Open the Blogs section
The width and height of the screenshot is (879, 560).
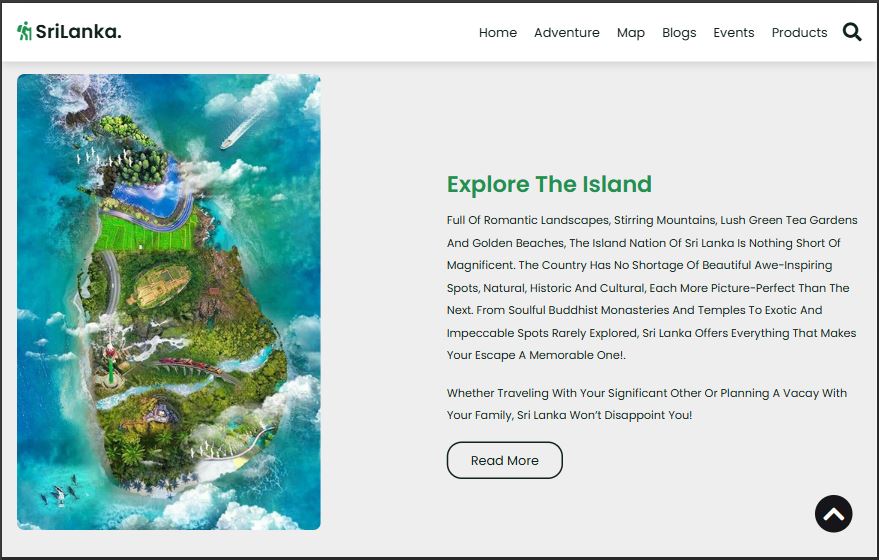pyautogui.click(x=679, y=33)
